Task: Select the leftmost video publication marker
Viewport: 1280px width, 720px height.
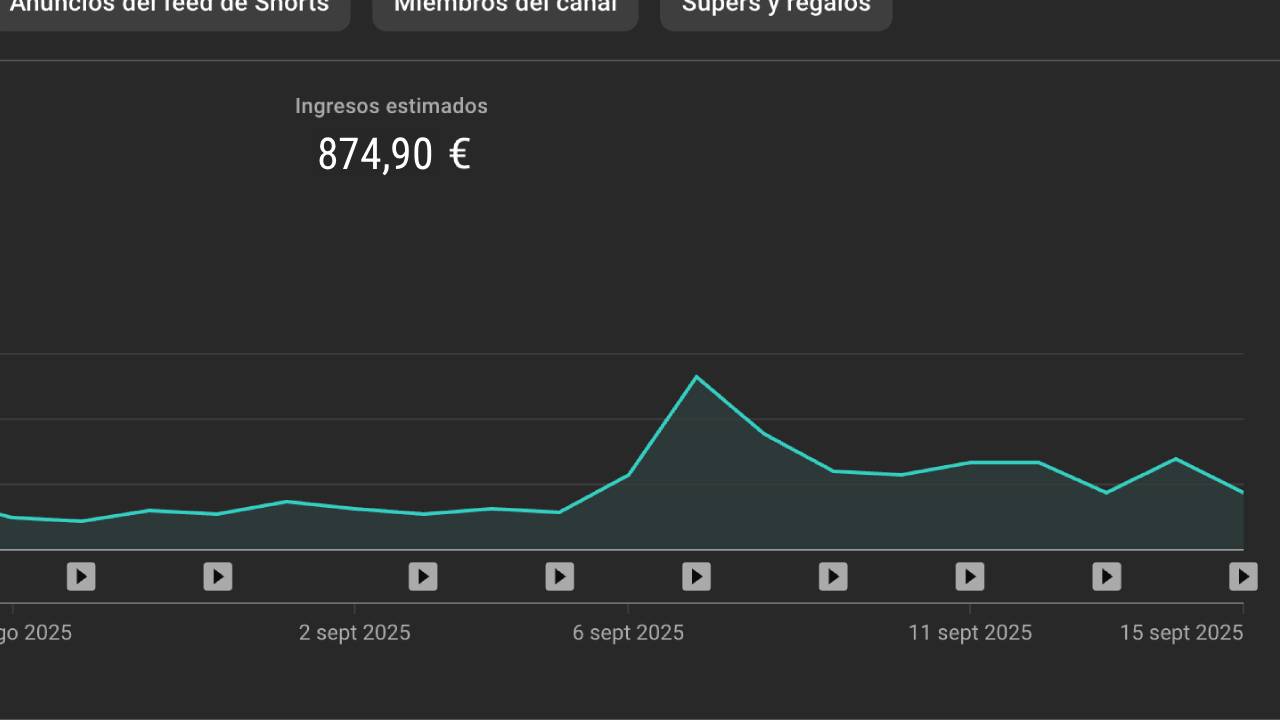Action: 81,577
